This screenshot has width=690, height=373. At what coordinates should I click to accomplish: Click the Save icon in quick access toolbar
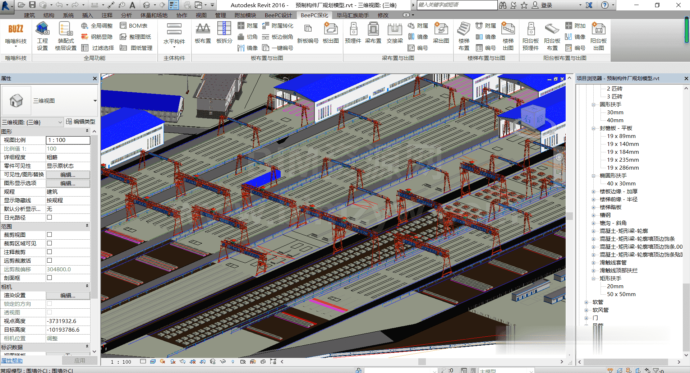point(32,5)
